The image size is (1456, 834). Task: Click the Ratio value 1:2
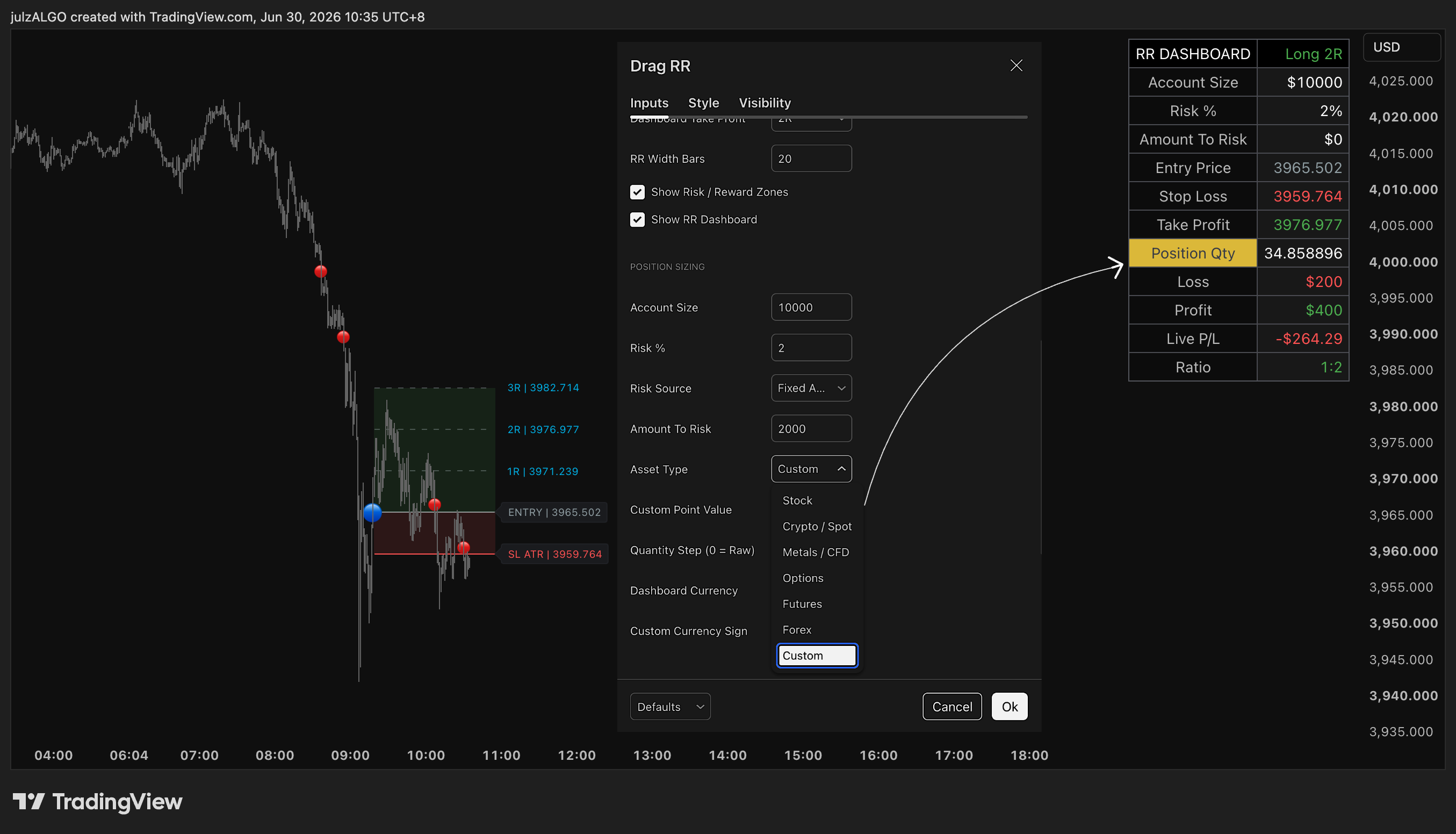pos(1331,367)
